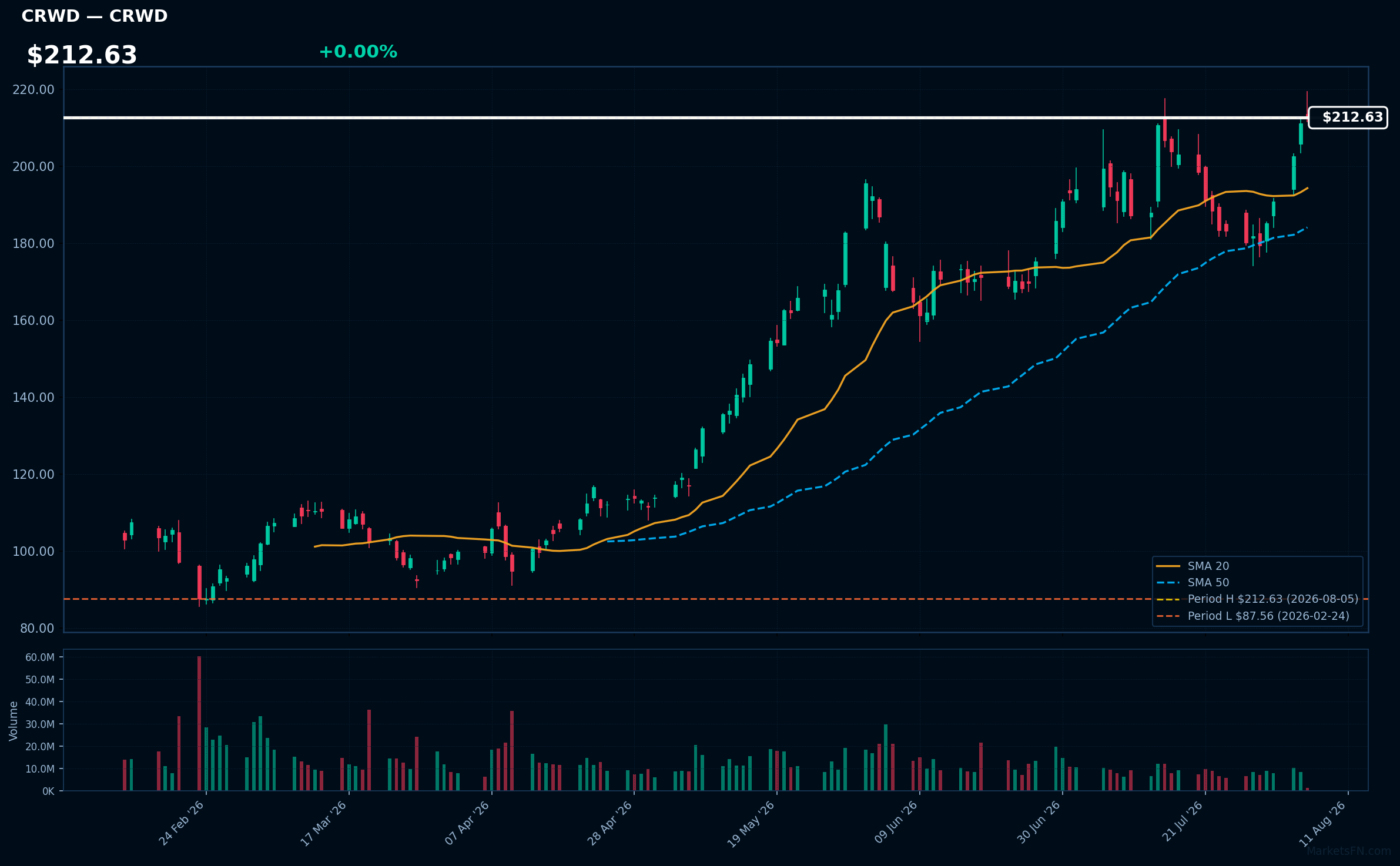Click the Volume axis title

pos(14,721)
